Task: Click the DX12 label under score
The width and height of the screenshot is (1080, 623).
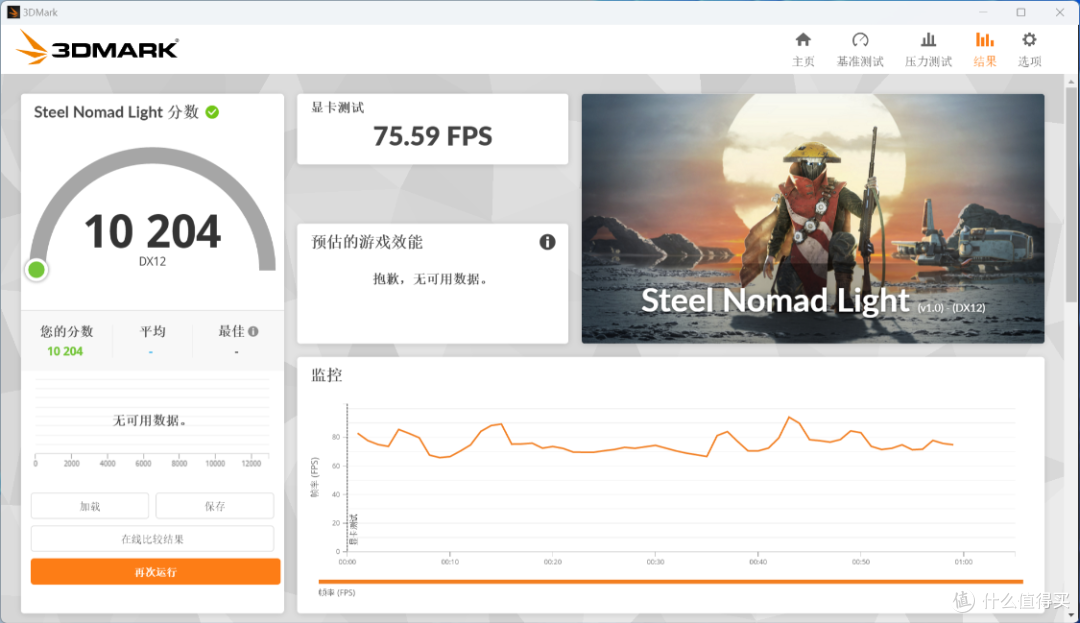Action: click(152, 262)
